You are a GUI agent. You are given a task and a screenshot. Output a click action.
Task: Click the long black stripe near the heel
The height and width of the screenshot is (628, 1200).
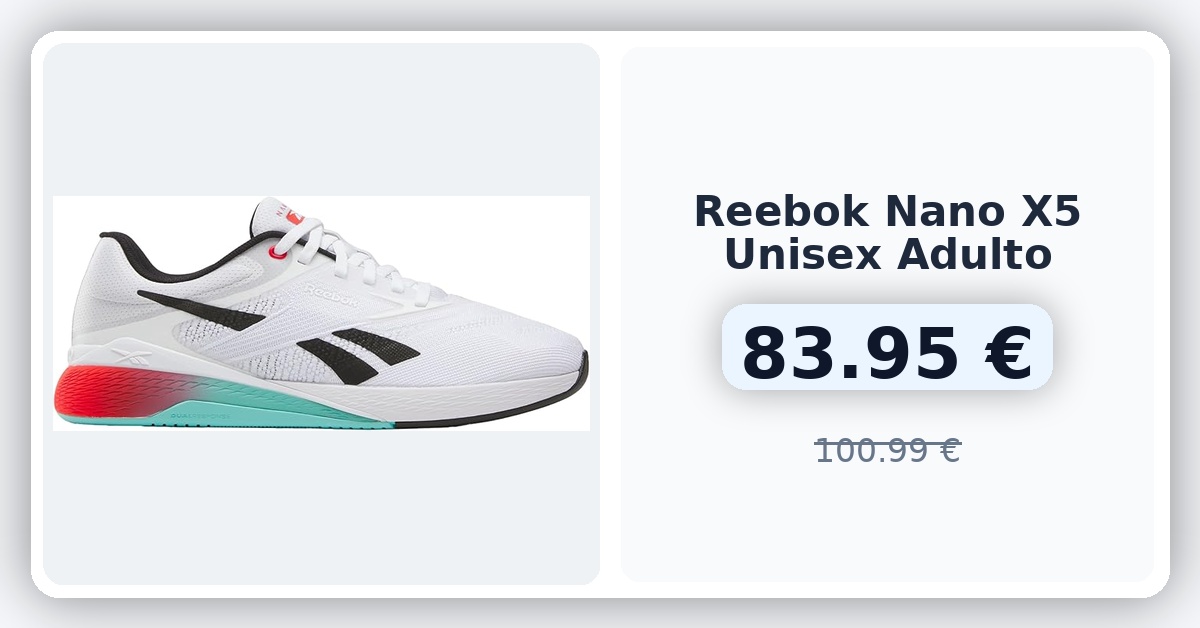click(200, 310)
